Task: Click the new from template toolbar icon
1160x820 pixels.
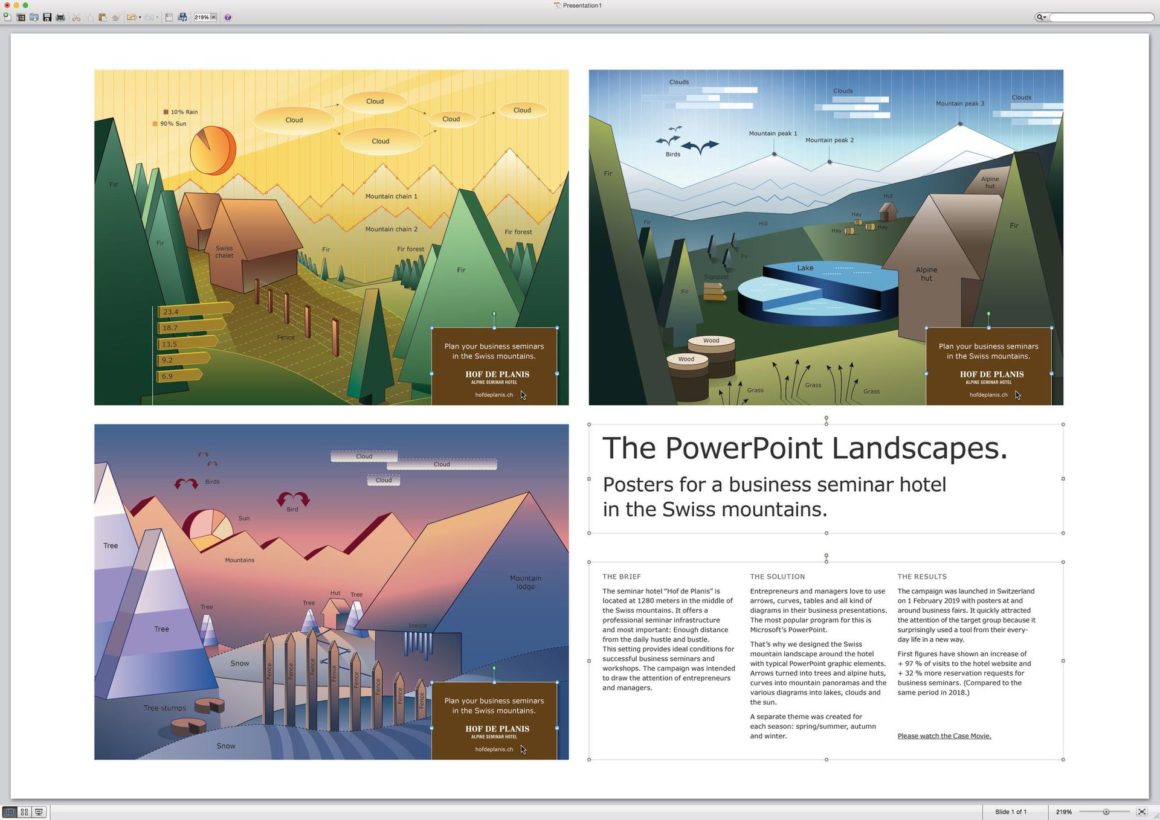Action: 21,17
